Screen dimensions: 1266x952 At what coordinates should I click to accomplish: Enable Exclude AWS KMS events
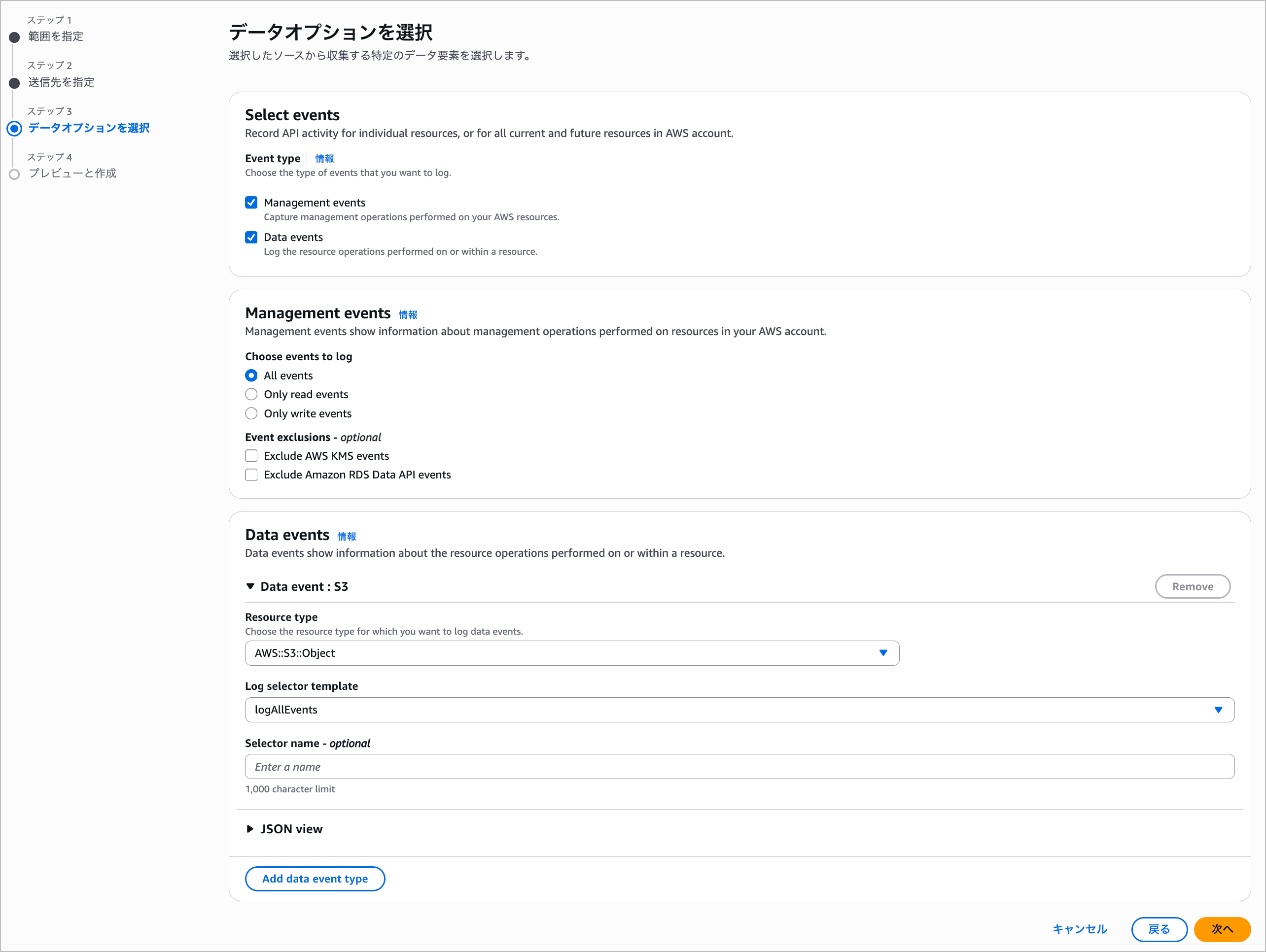[x=251, y=455]
